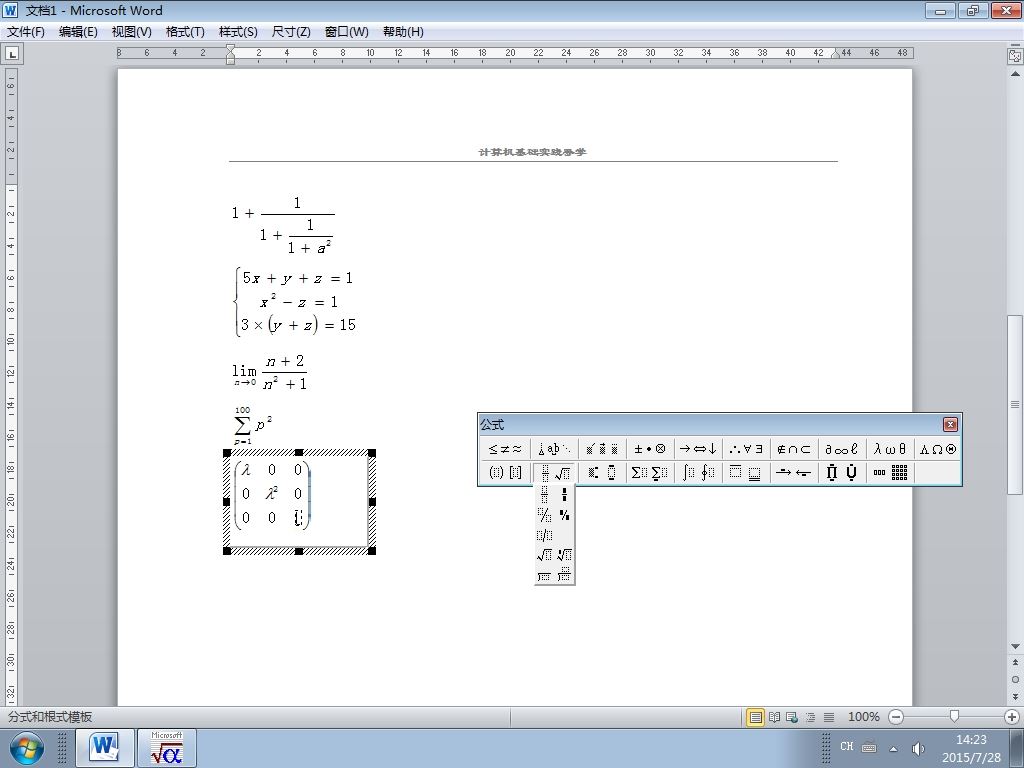
Task: Click the next page browse button
Action: pos(1015,696)
